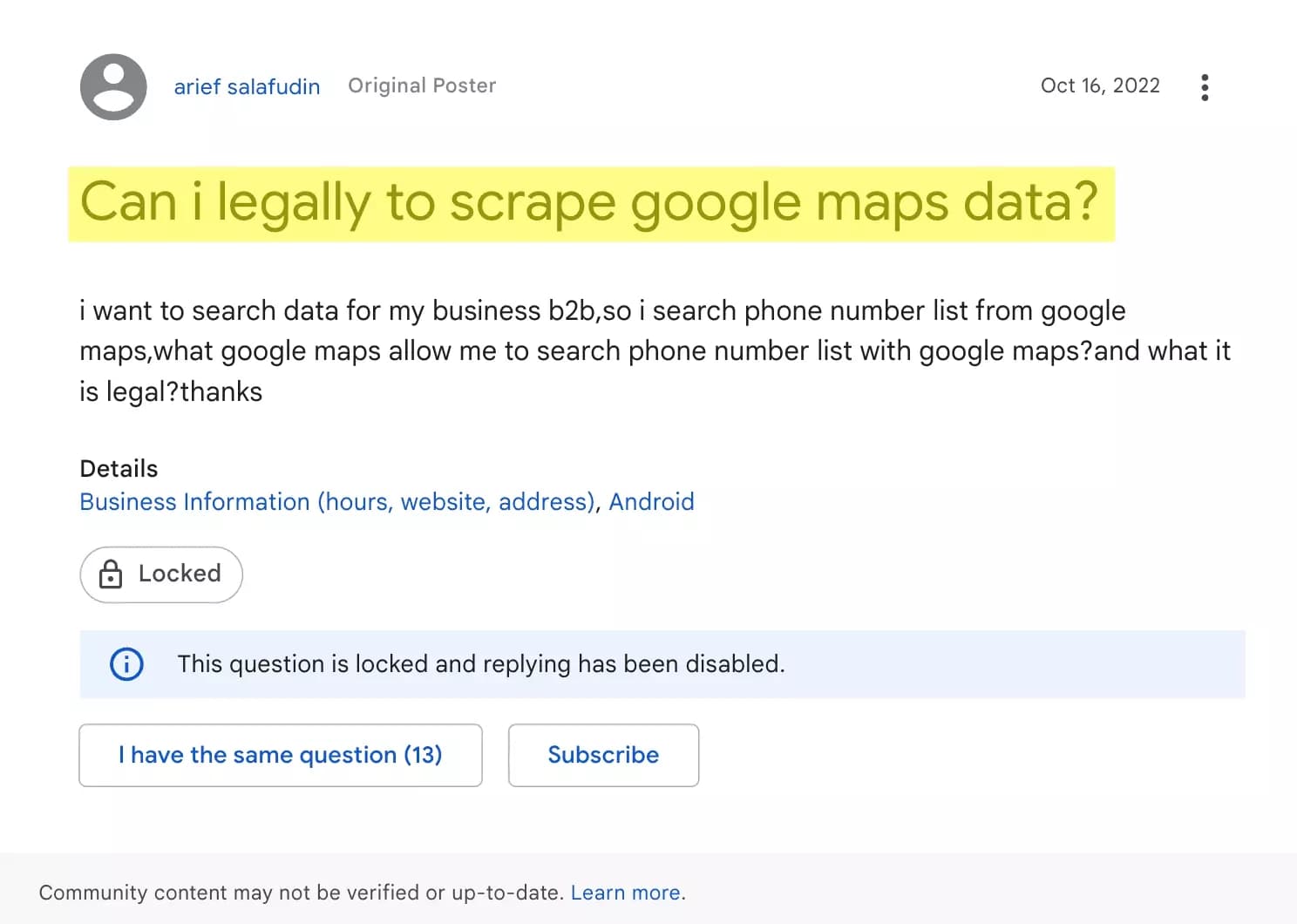Click the 'I have the same question (13)' button
1297x924 pixels.
pyautogui.click(x=280, y=755)
